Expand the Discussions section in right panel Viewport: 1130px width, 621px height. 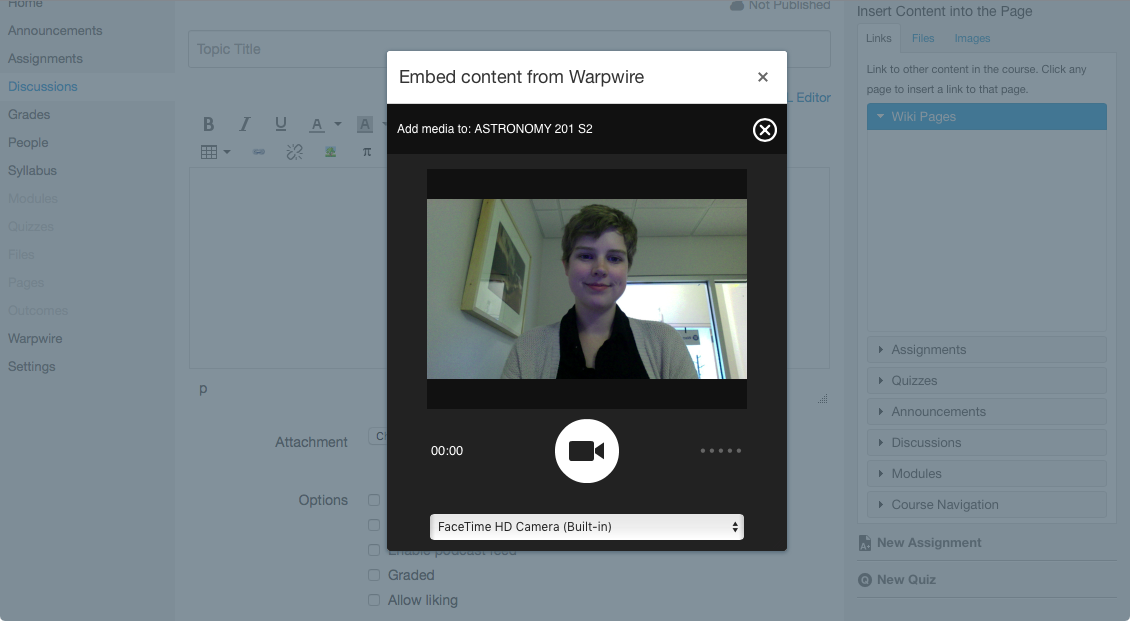point(987,442)
